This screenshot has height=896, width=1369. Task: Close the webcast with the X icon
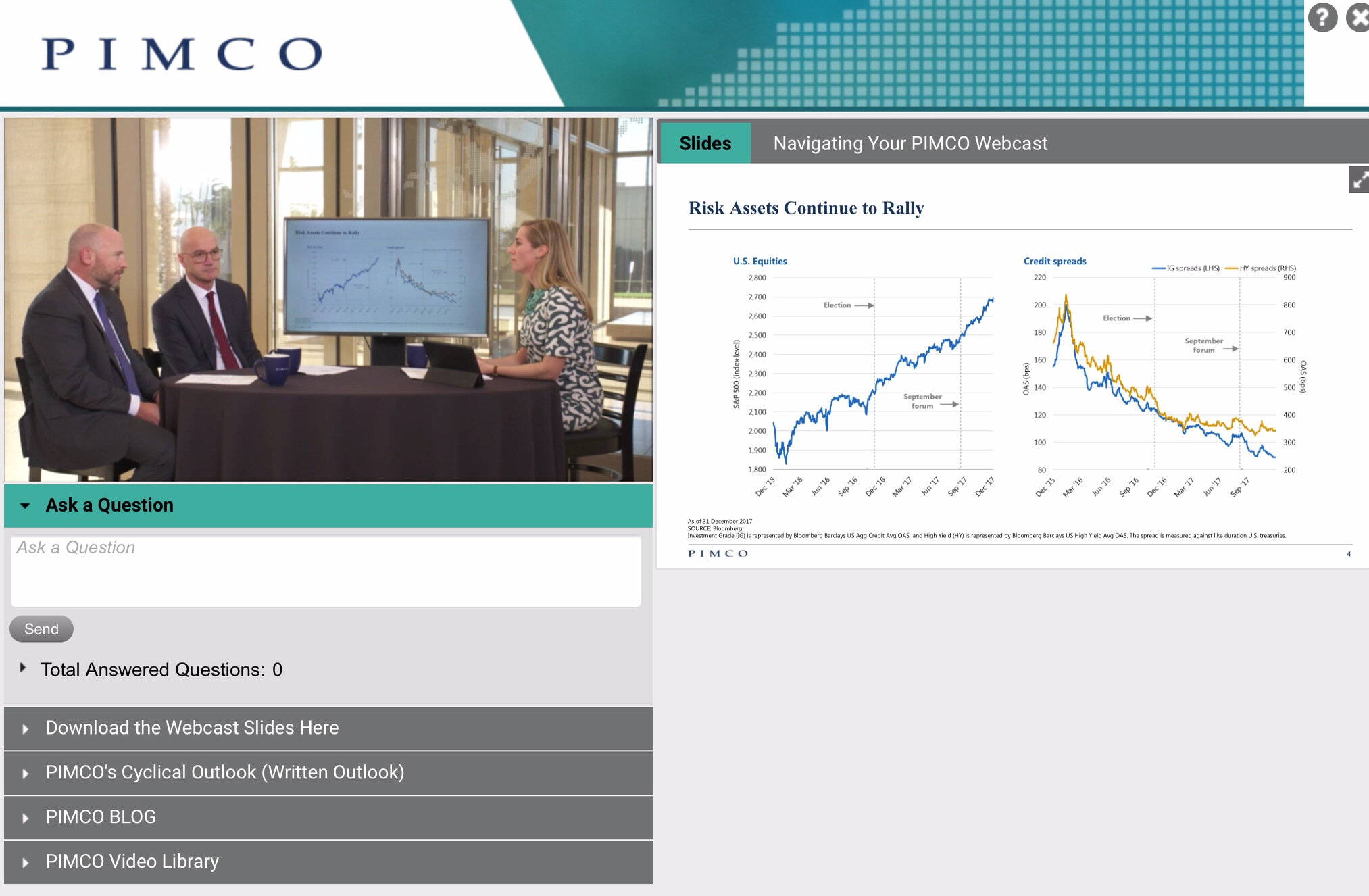click(x=1358, y=18)
